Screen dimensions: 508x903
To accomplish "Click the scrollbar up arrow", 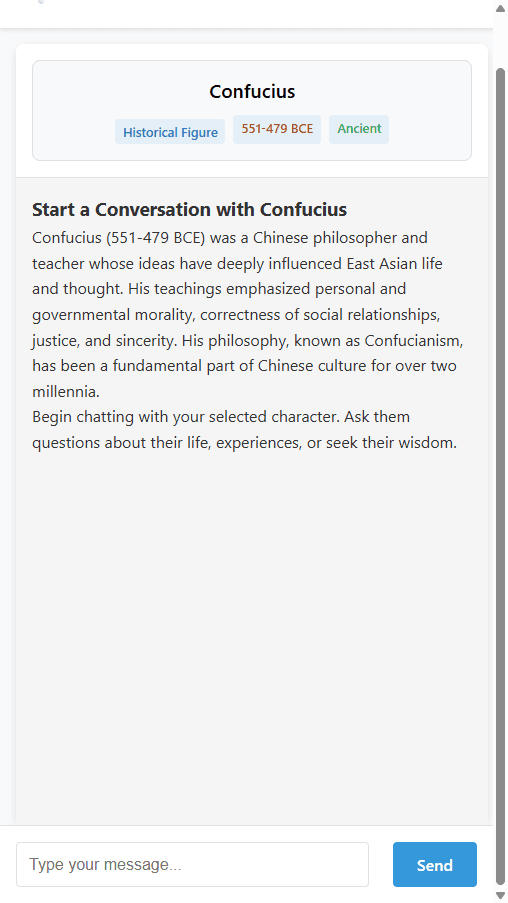I will click(501, 7).
